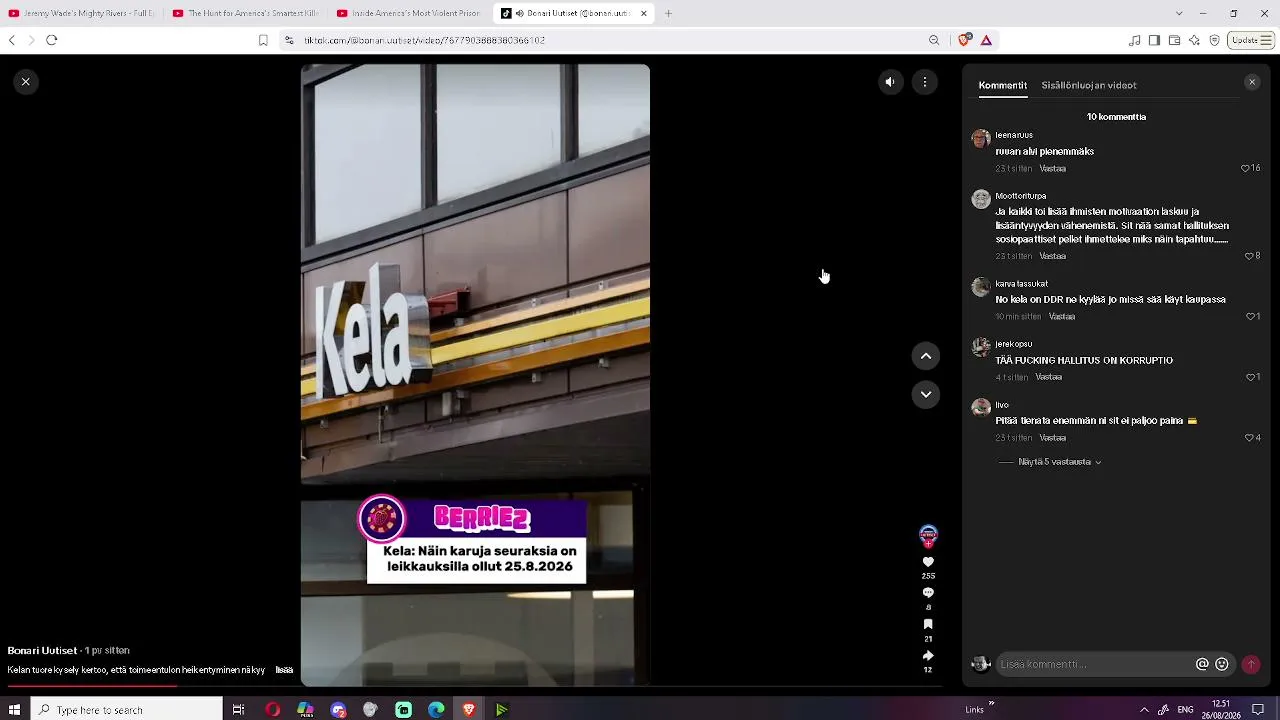Screen dimensions: 1280x720
Task: Switch to the Kommentit tab
Action: [1003, 85]
